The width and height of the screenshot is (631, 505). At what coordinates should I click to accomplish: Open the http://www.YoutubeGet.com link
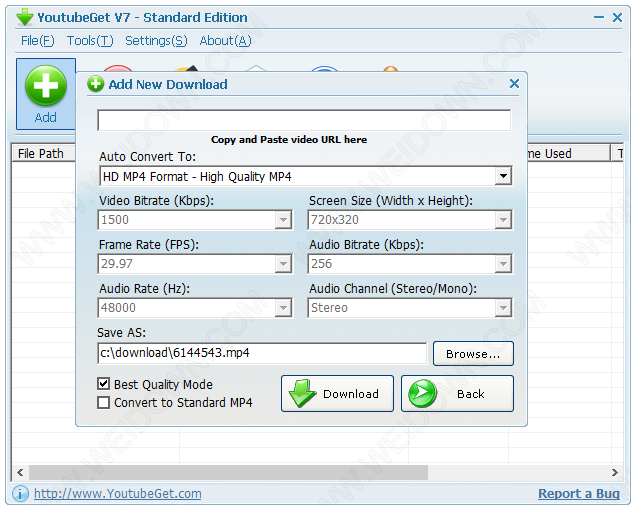(x=118, y=494)
